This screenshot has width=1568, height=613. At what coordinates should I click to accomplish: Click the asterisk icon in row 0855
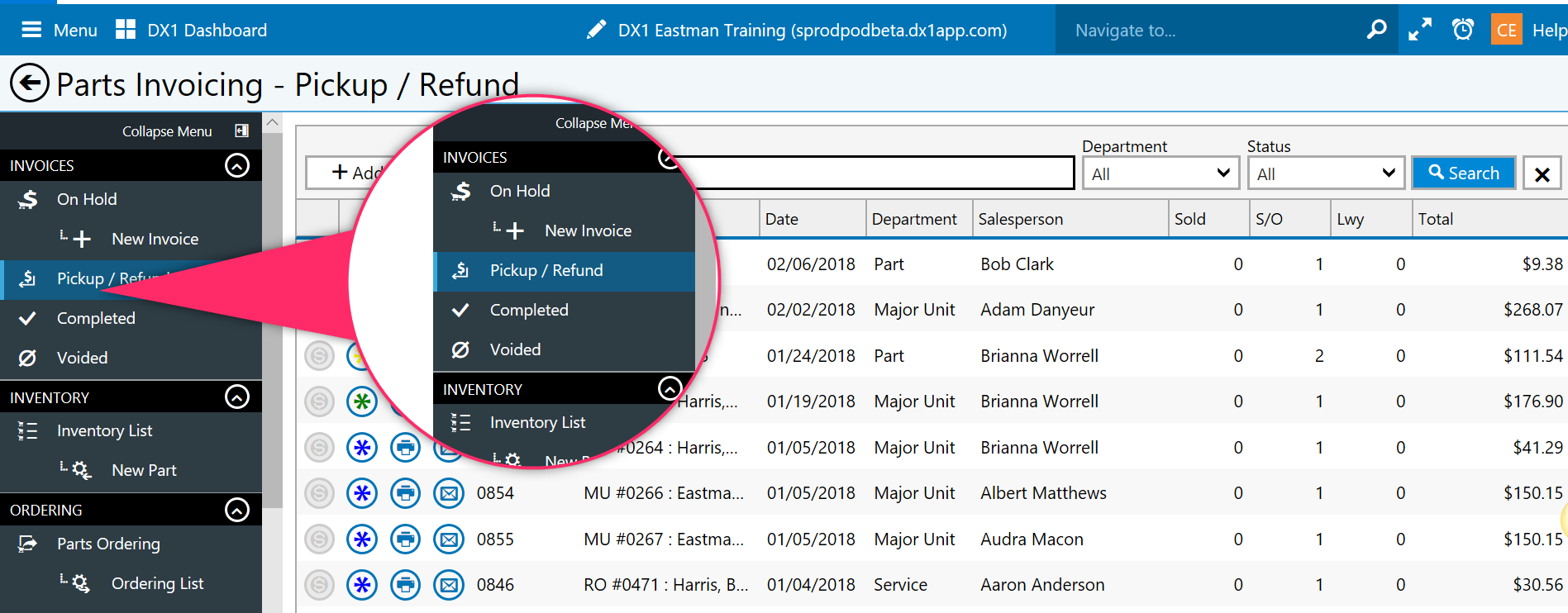coord(362,539)
